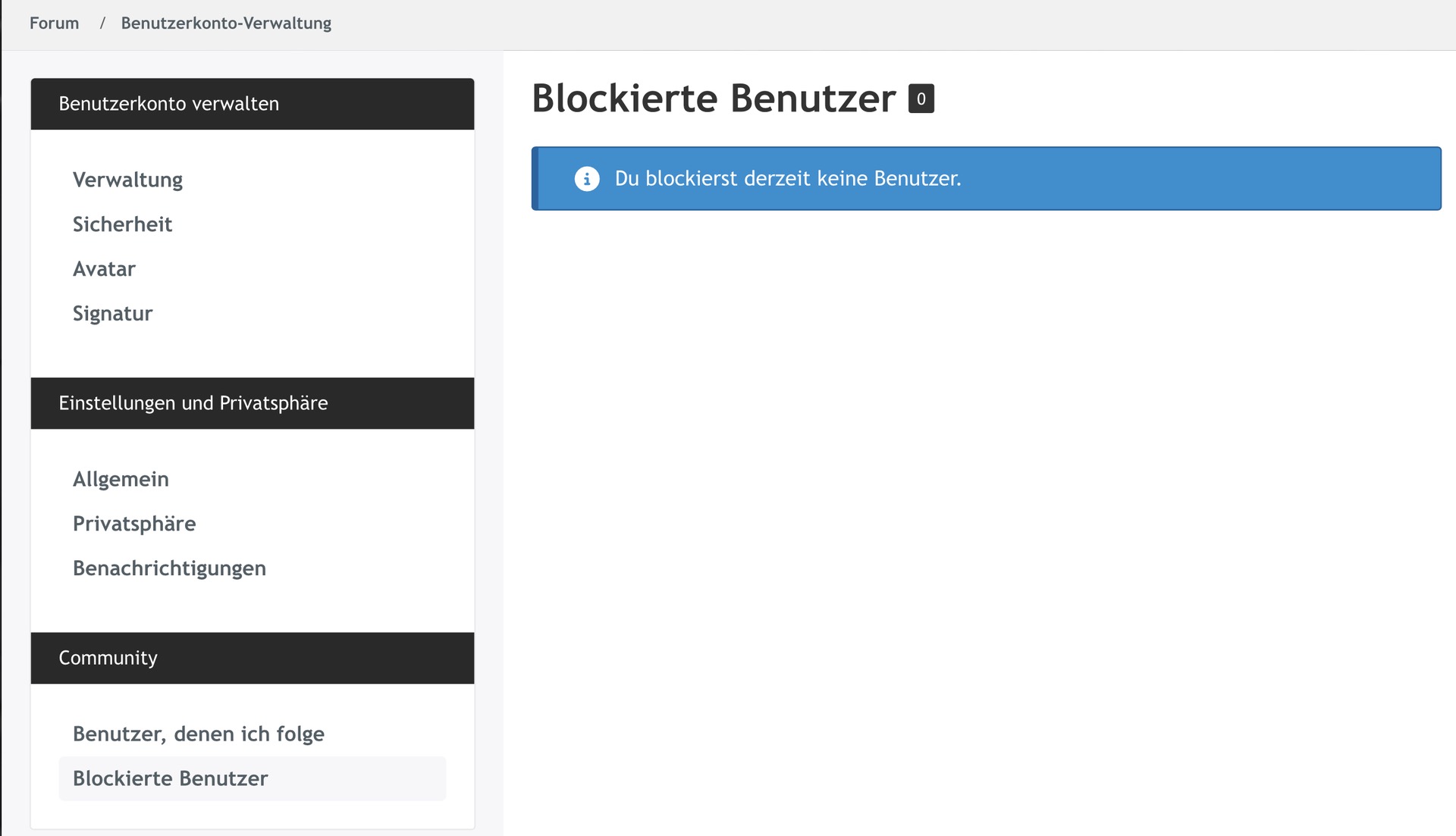Click Benutzerkonto verwalten section header

168,104
